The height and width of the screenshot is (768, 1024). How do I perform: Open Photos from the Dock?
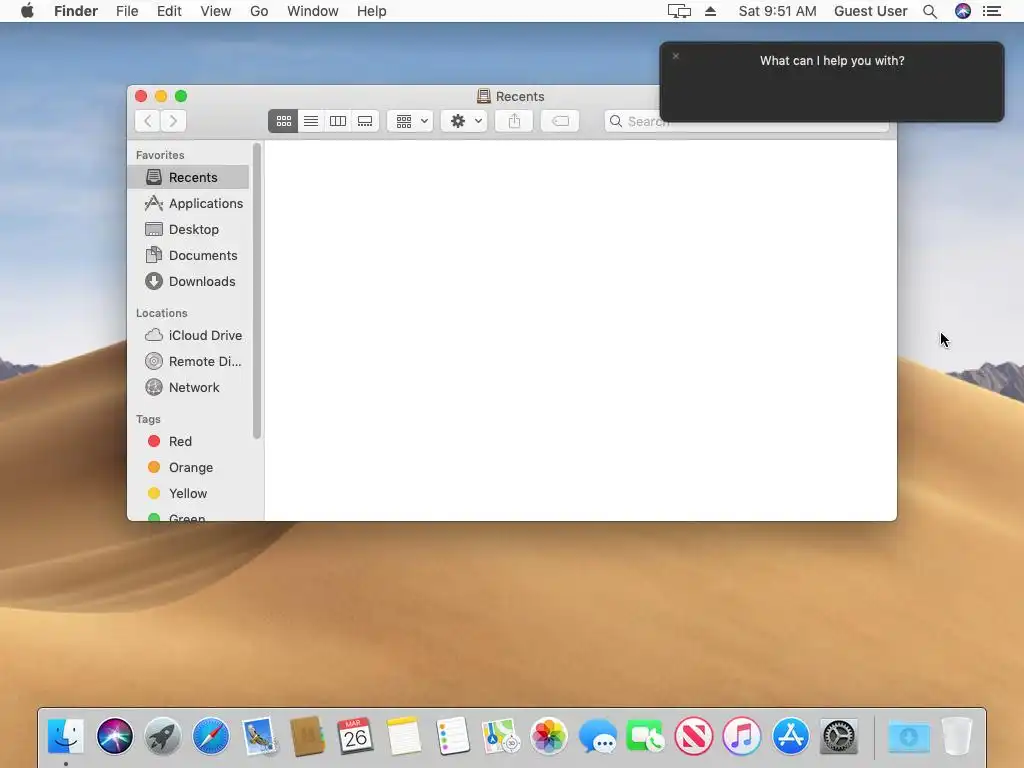tap(549, 736)
